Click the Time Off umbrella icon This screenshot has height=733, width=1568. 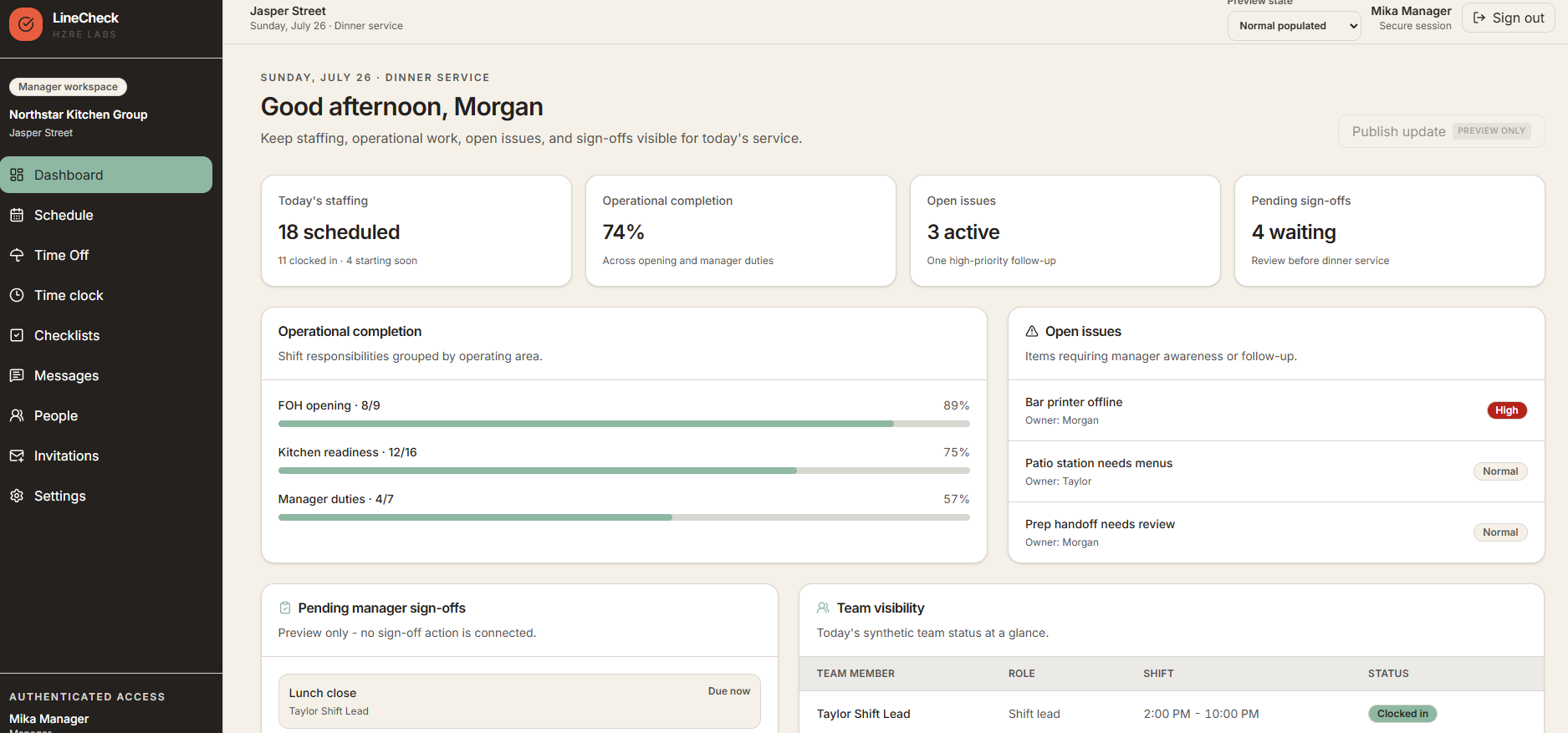(17, 255)
